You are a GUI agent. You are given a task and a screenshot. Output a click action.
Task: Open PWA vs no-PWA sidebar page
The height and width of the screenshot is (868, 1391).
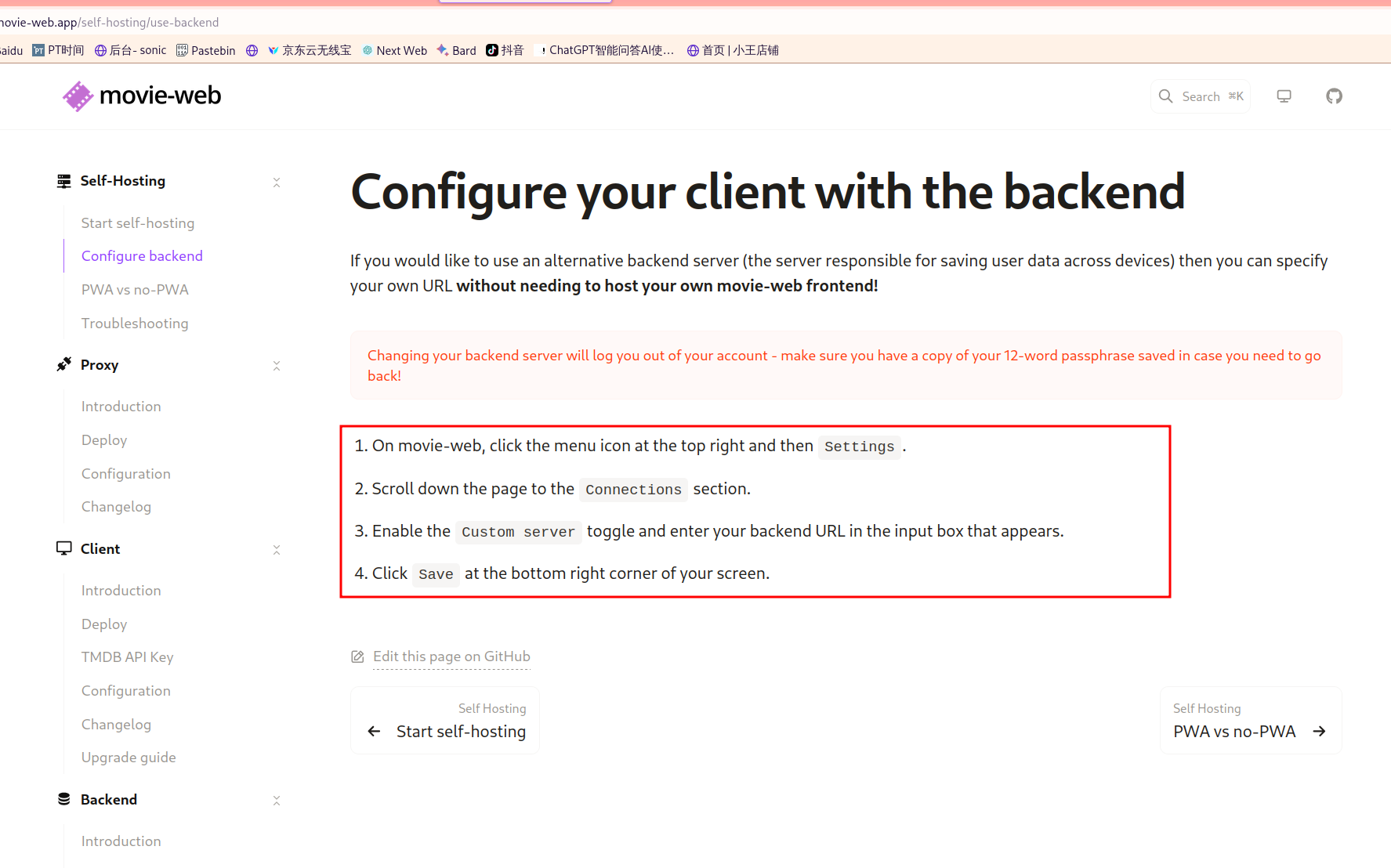point(135,290)
